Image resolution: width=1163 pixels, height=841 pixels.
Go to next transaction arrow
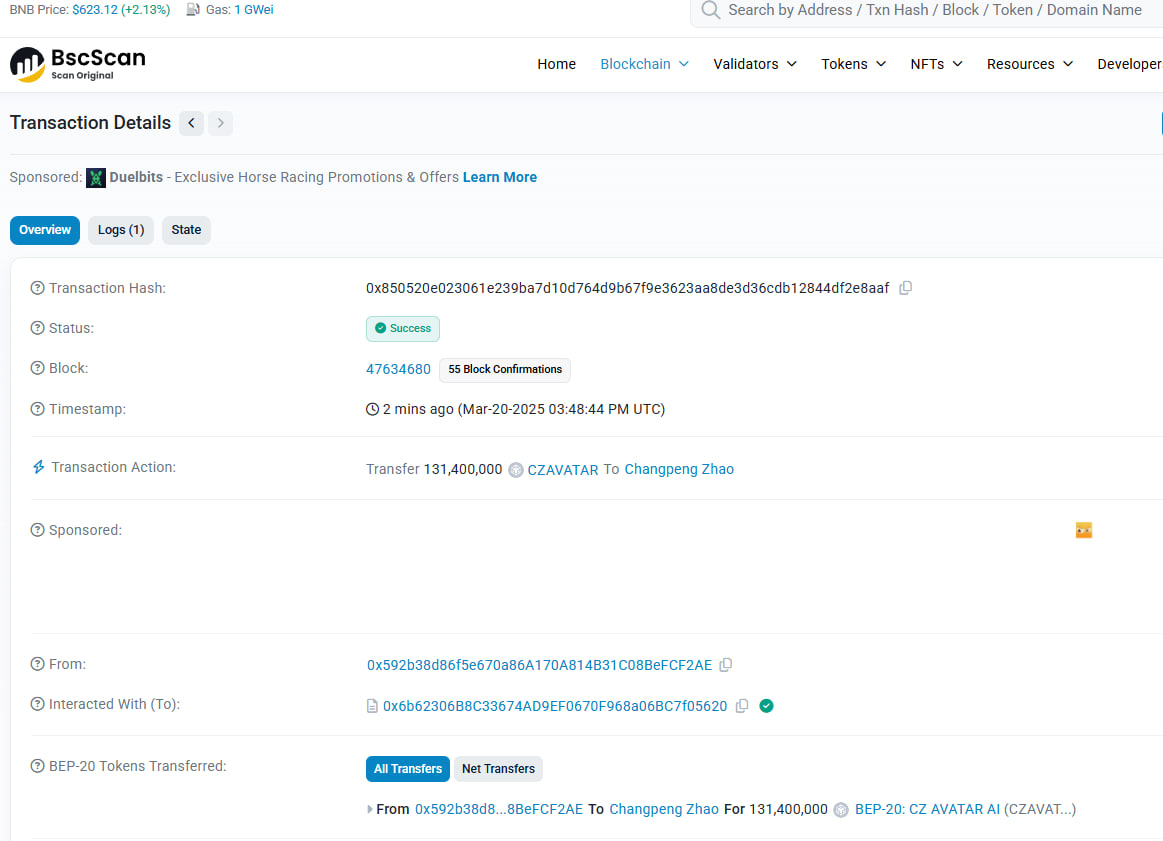(x=220, y=123)
